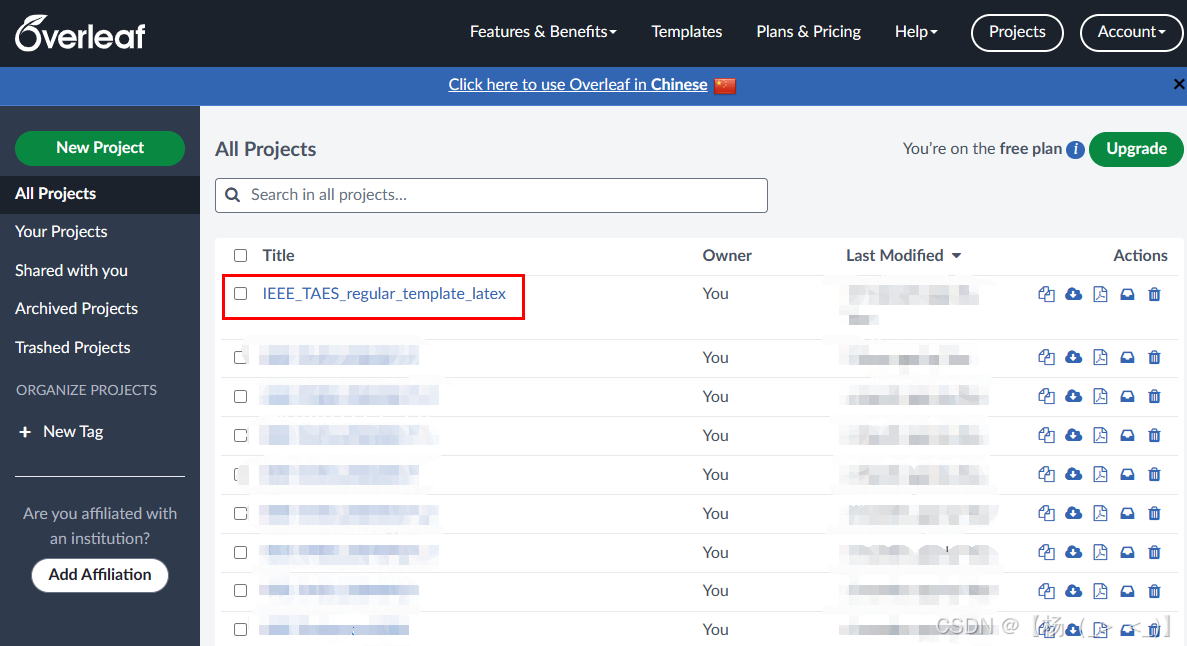Screen dimensions: 1187x646
Task: Click the plus icon beside New Tag
Action: click(x=25, y=432)
